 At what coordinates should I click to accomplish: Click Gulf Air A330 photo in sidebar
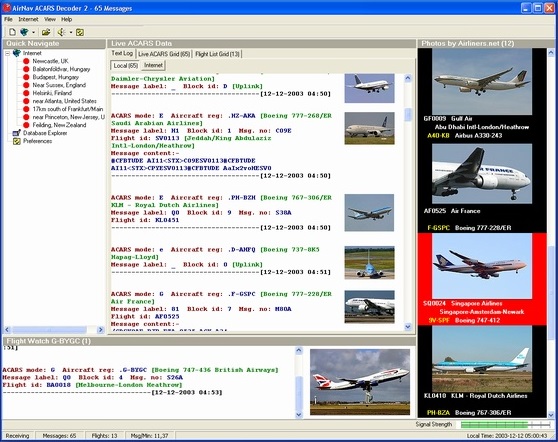tap(482, 81)
